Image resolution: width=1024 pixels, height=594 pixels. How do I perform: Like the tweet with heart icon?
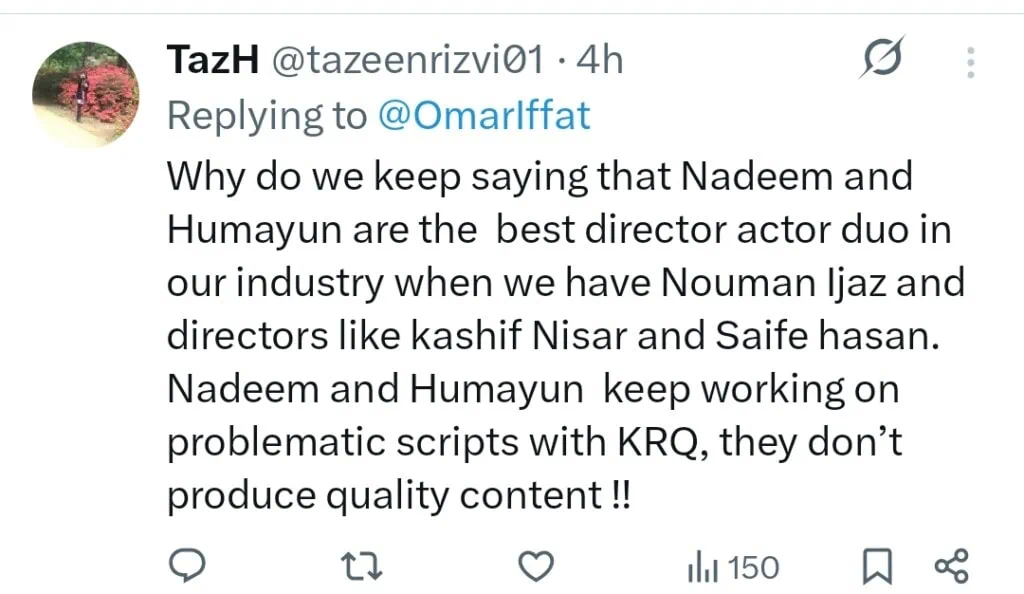(538, 568)
